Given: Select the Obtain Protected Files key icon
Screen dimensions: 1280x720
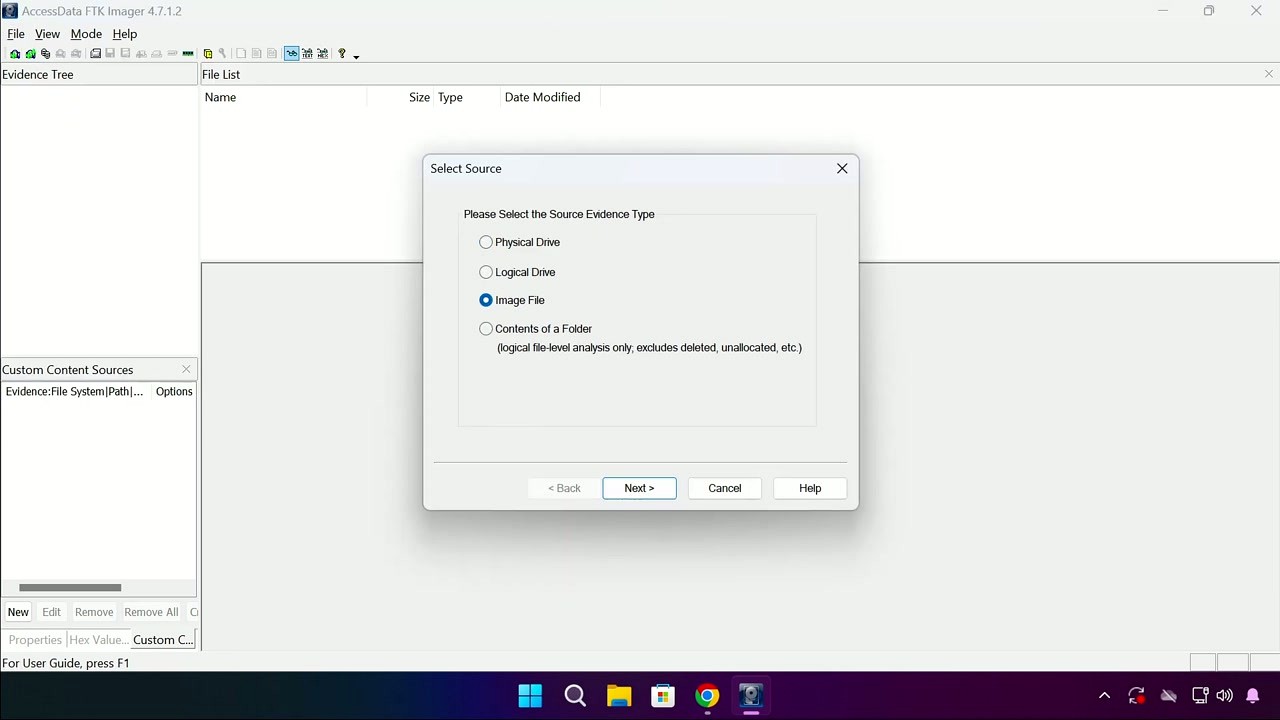Looking at the screenshot, I should tap(222, 53).
